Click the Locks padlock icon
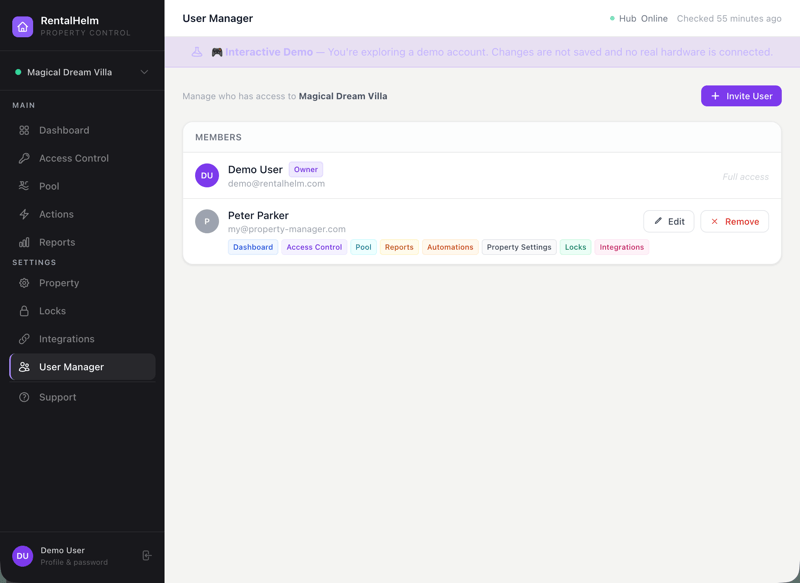This screenshot has height=583, width=800. tap(22, 311)
